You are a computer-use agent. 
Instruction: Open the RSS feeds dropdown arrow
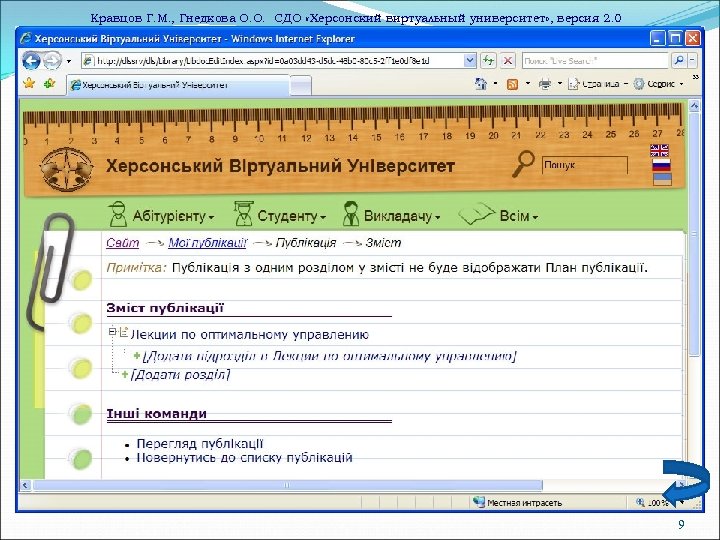528,84
